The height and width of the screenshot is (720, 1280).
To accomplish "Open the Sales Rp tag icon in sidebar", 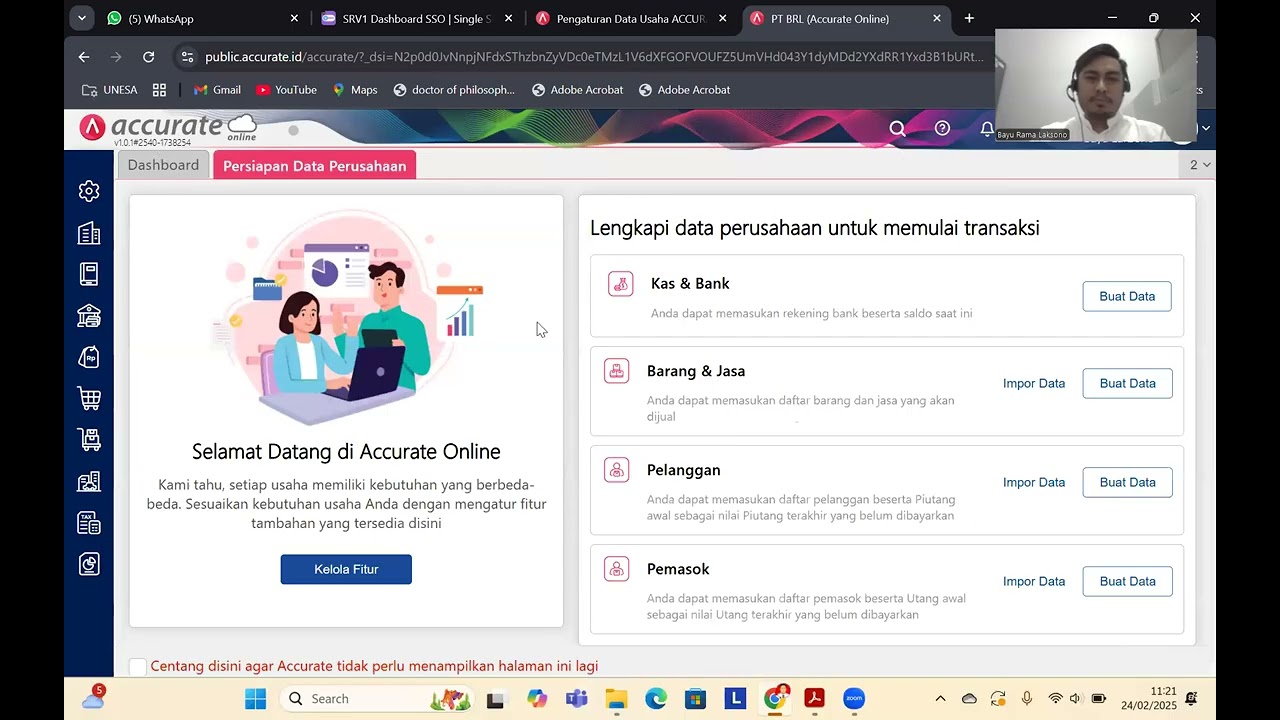I will [x=89, y=357].
